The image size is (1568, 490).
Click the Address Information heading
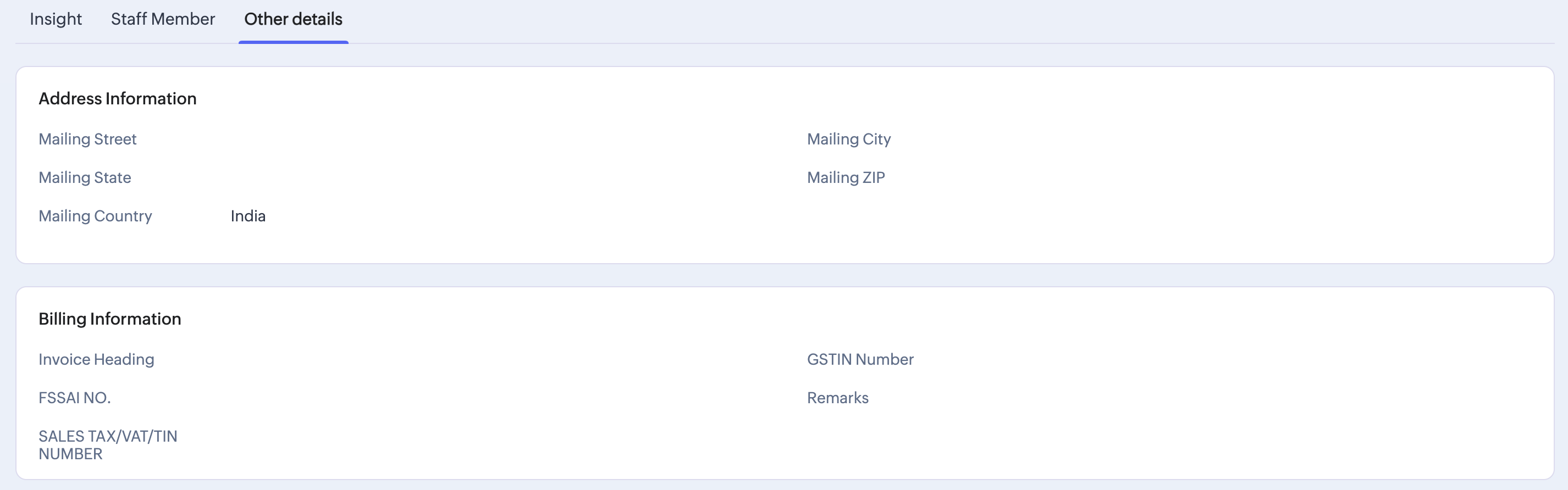coord(118,98)
